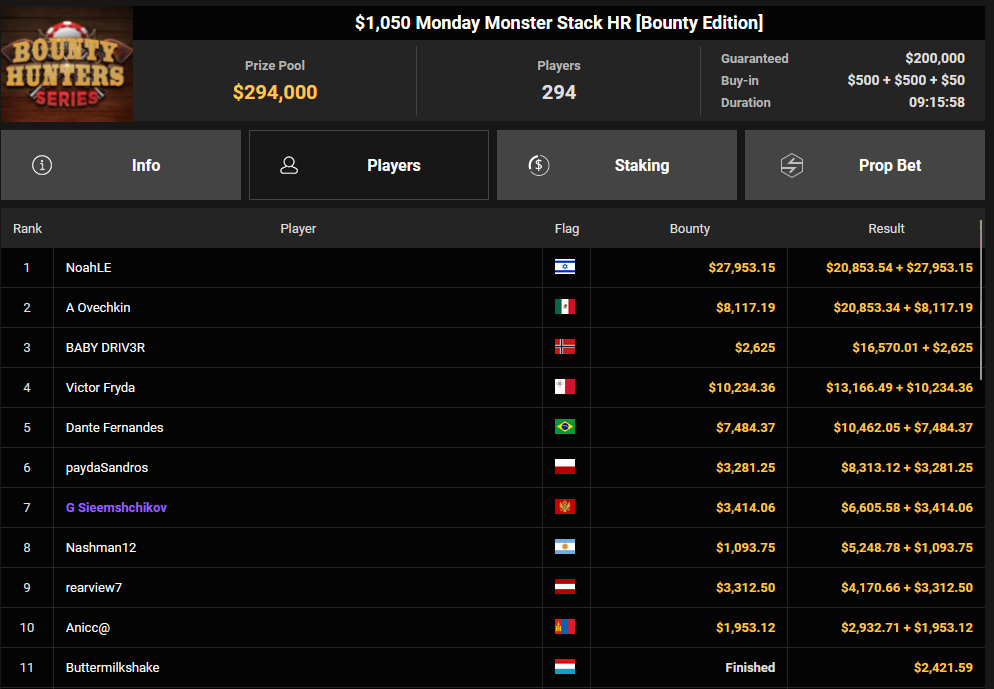The height and width of the screenshot is (689, 994).
Task: Open the Info tab
Action: click(x=121, y=165)
